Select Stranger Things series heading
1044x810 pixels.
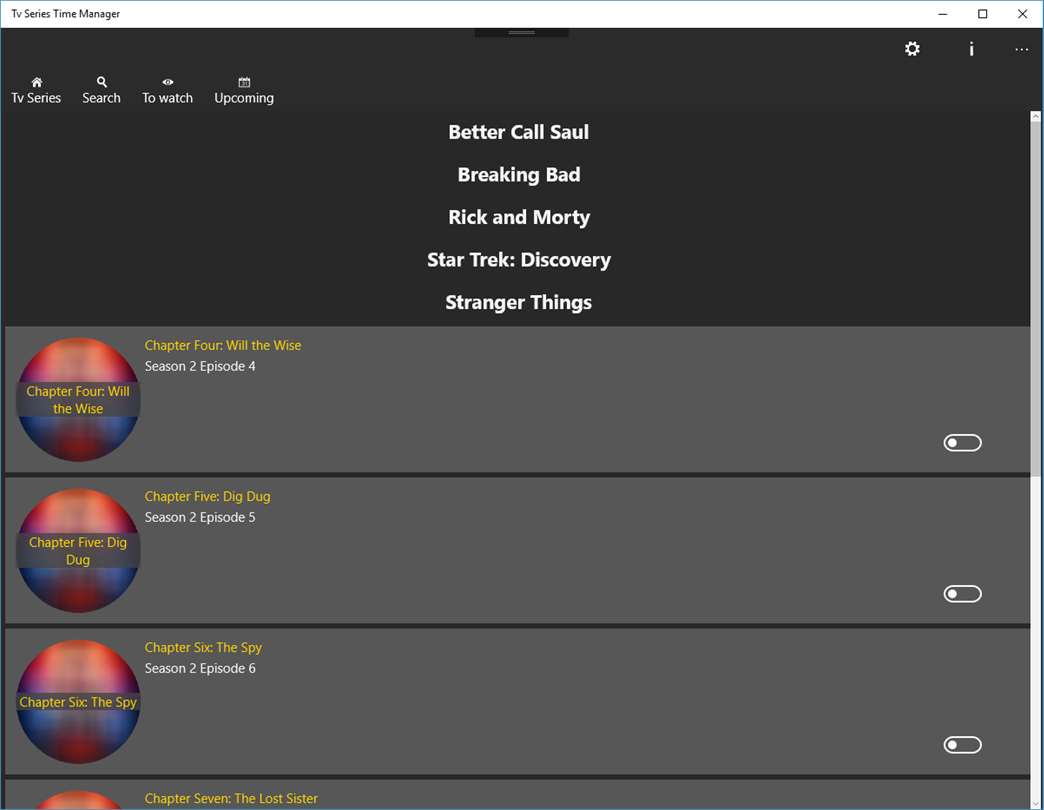click(x=519, y=302)
